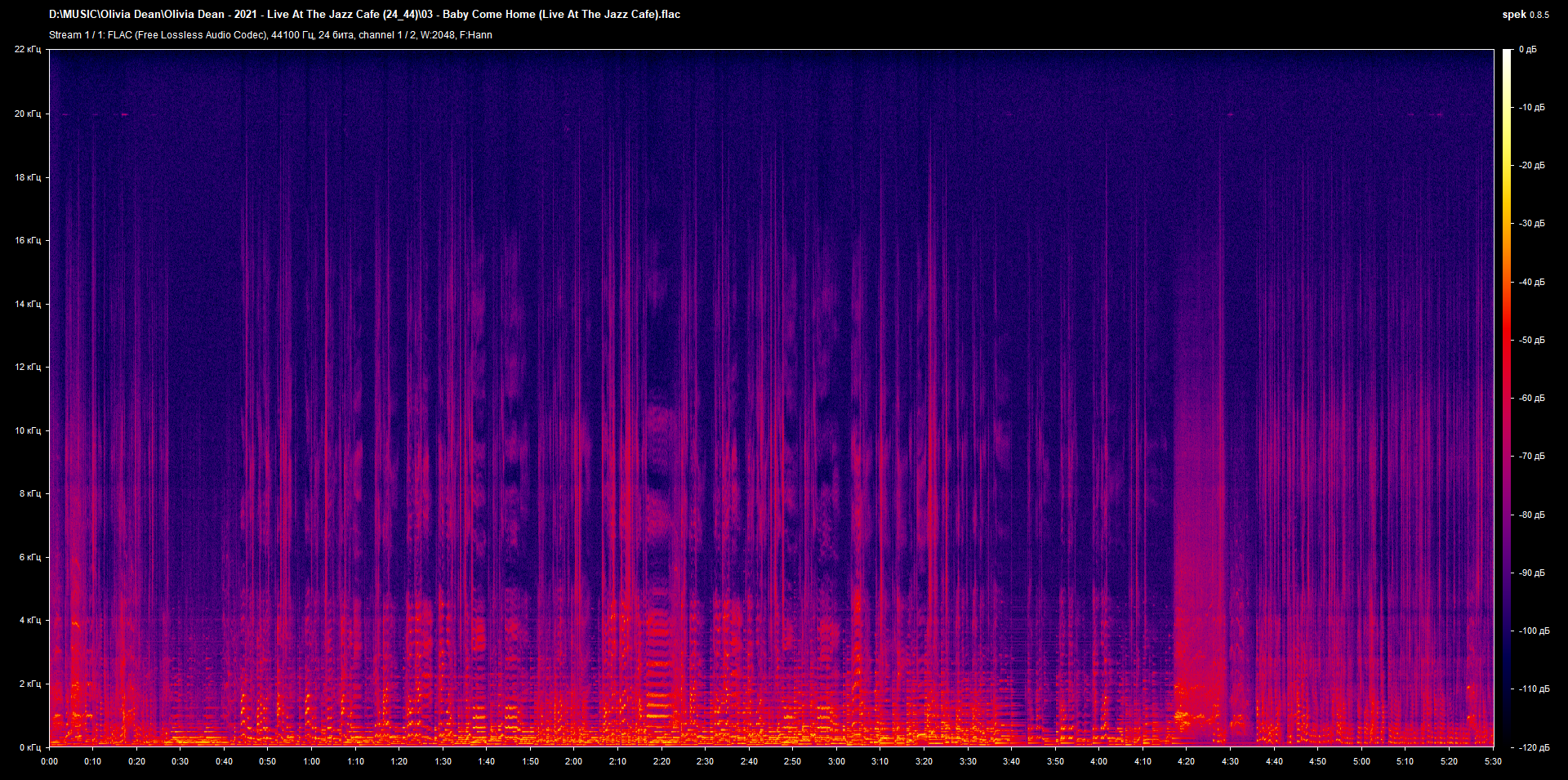Click the '5:30' time axis label
The image size is (1568, 780).
[x=1493, y=761]
